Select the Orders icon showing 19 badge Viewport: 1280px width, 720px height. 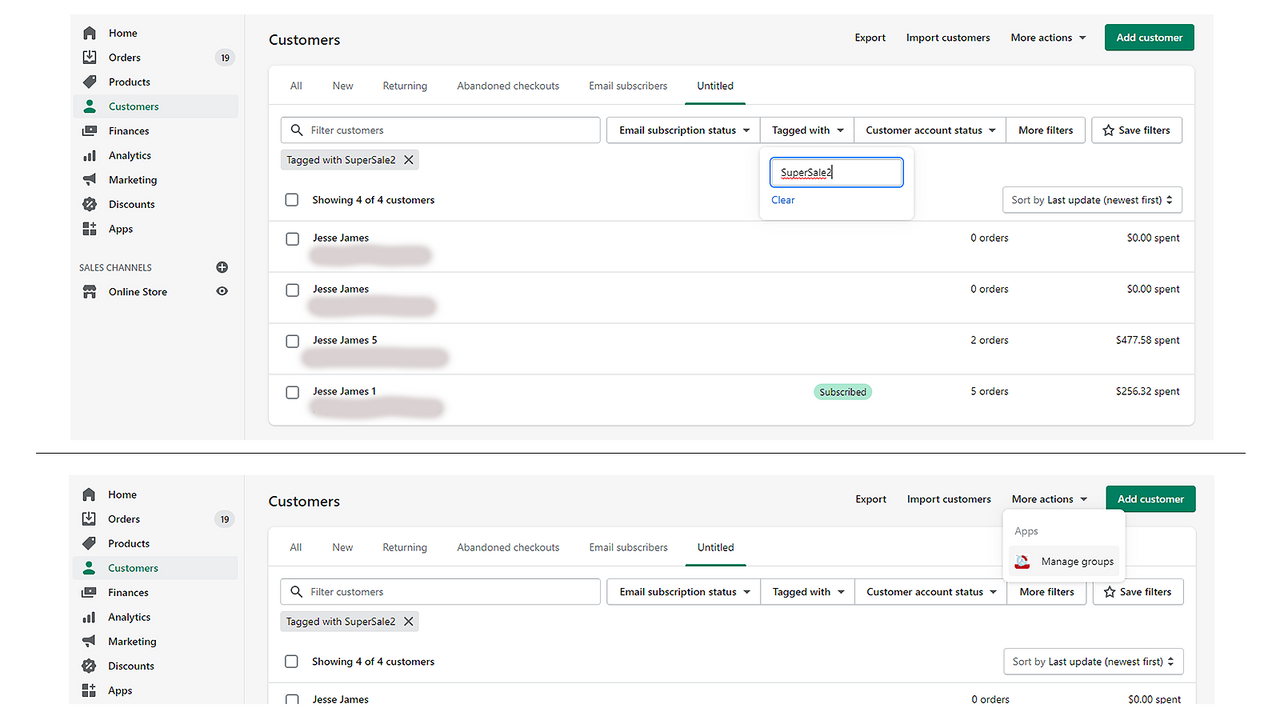click(x=89, y=57)
